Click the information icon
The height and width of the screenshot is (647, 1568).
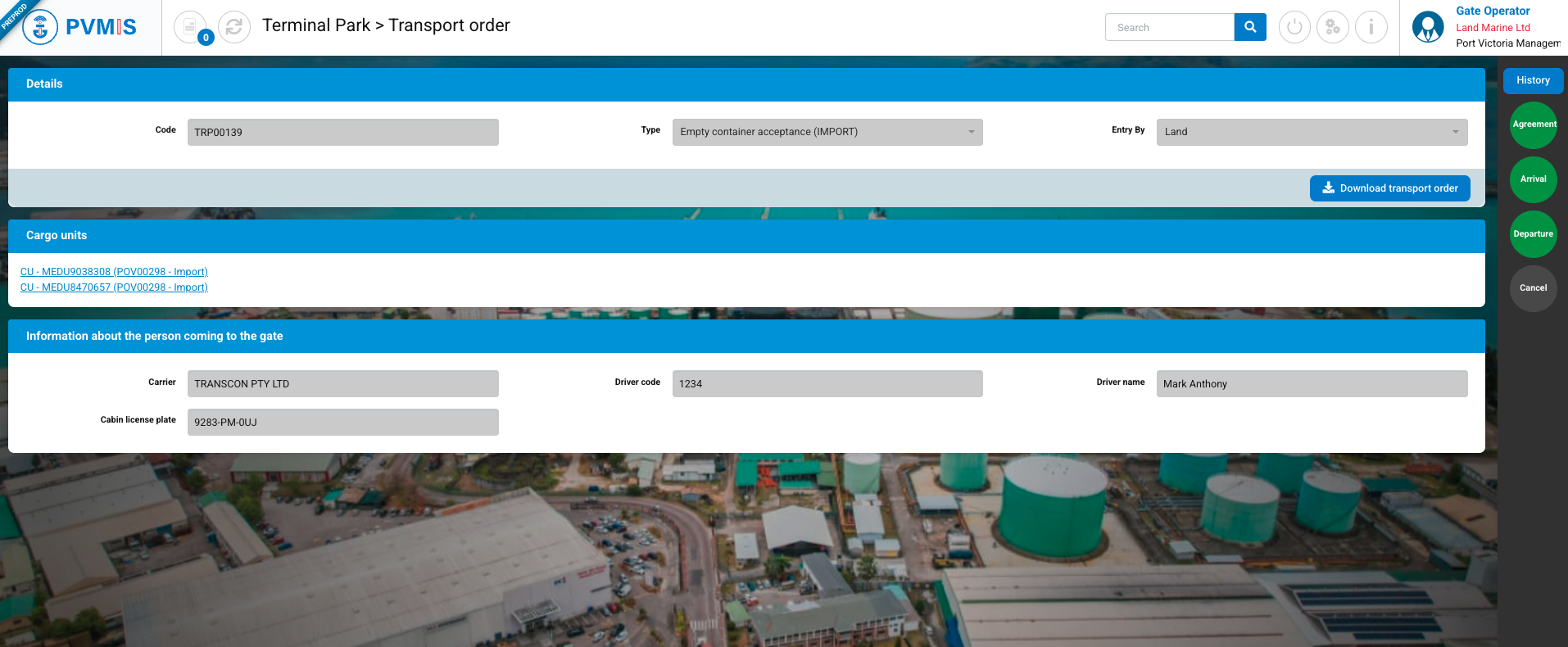[1371, 27]
